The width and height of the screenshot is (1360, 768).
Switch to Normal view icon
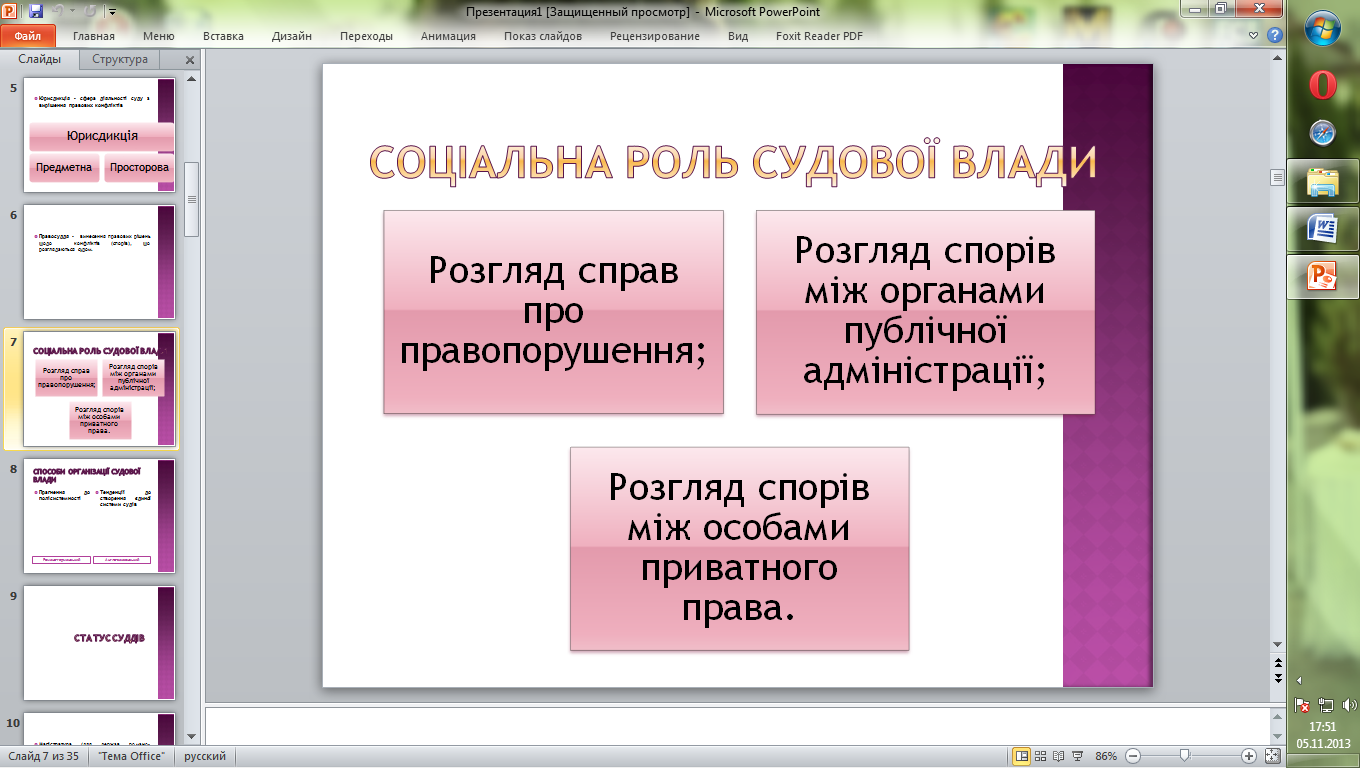(1022, 756)
